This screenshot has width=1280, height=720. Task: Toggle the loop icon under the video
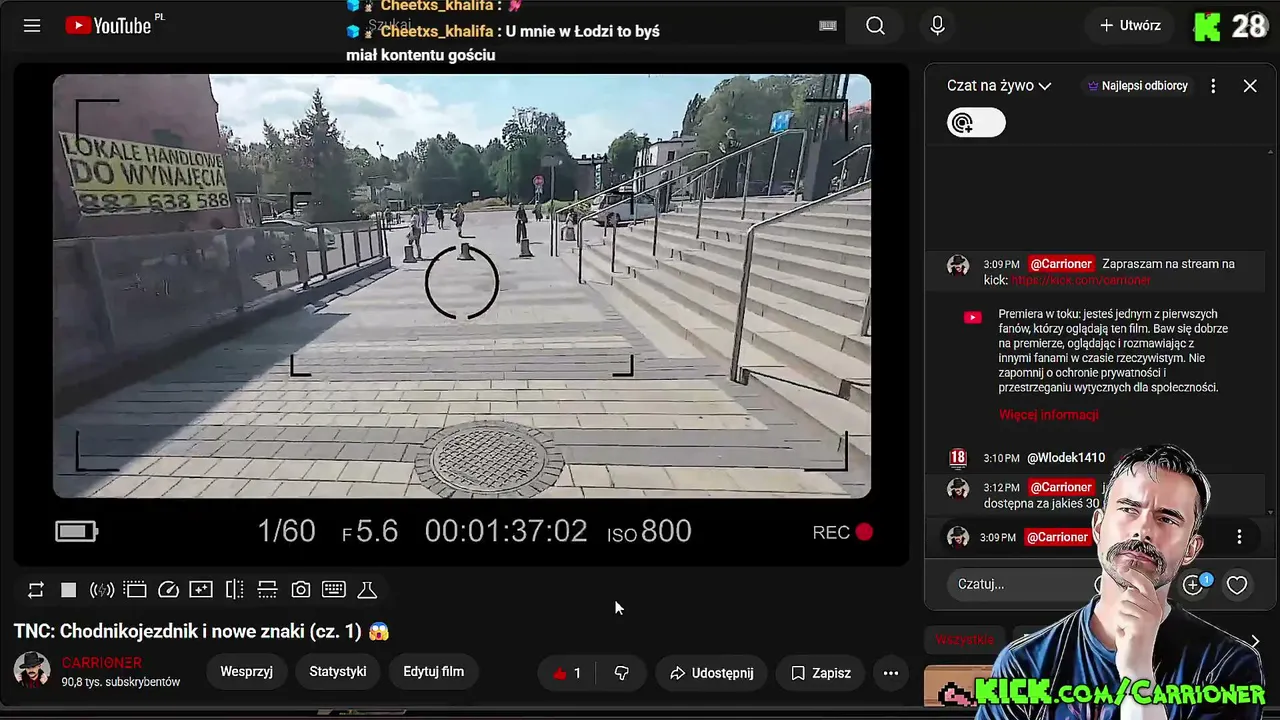pos(36,590)
